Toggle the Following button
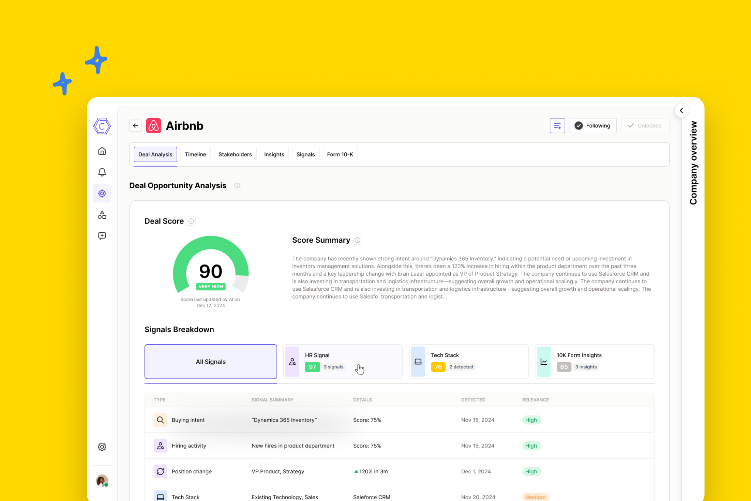This screenshot has width=751, height=501. 592,126
